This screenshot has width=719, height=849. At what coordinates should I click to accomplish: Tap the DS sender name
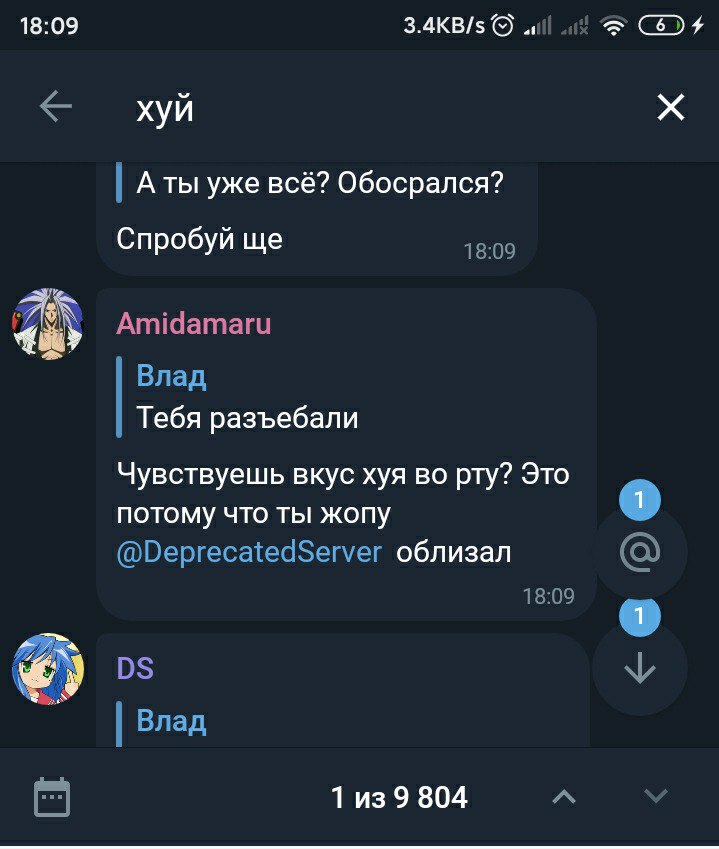pos(135,668)
